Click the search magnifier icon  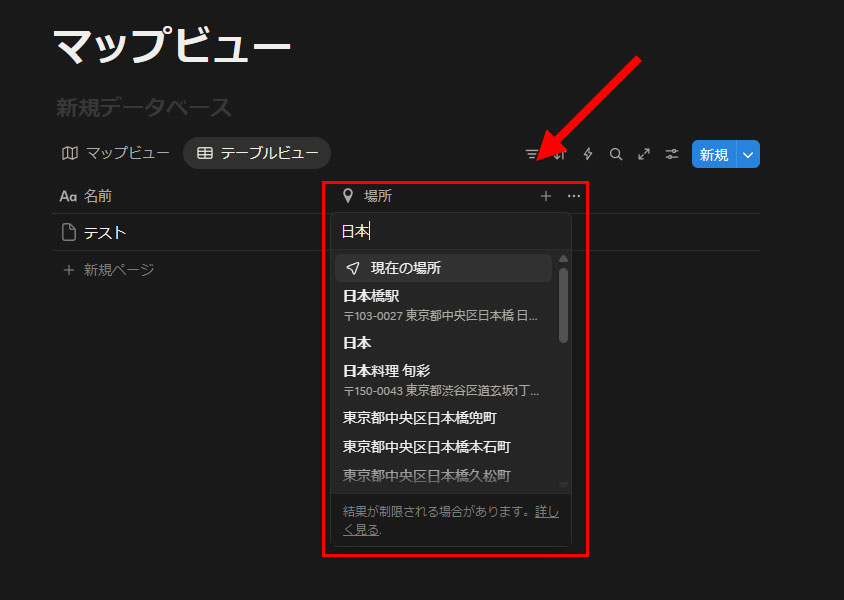(616, 154)
